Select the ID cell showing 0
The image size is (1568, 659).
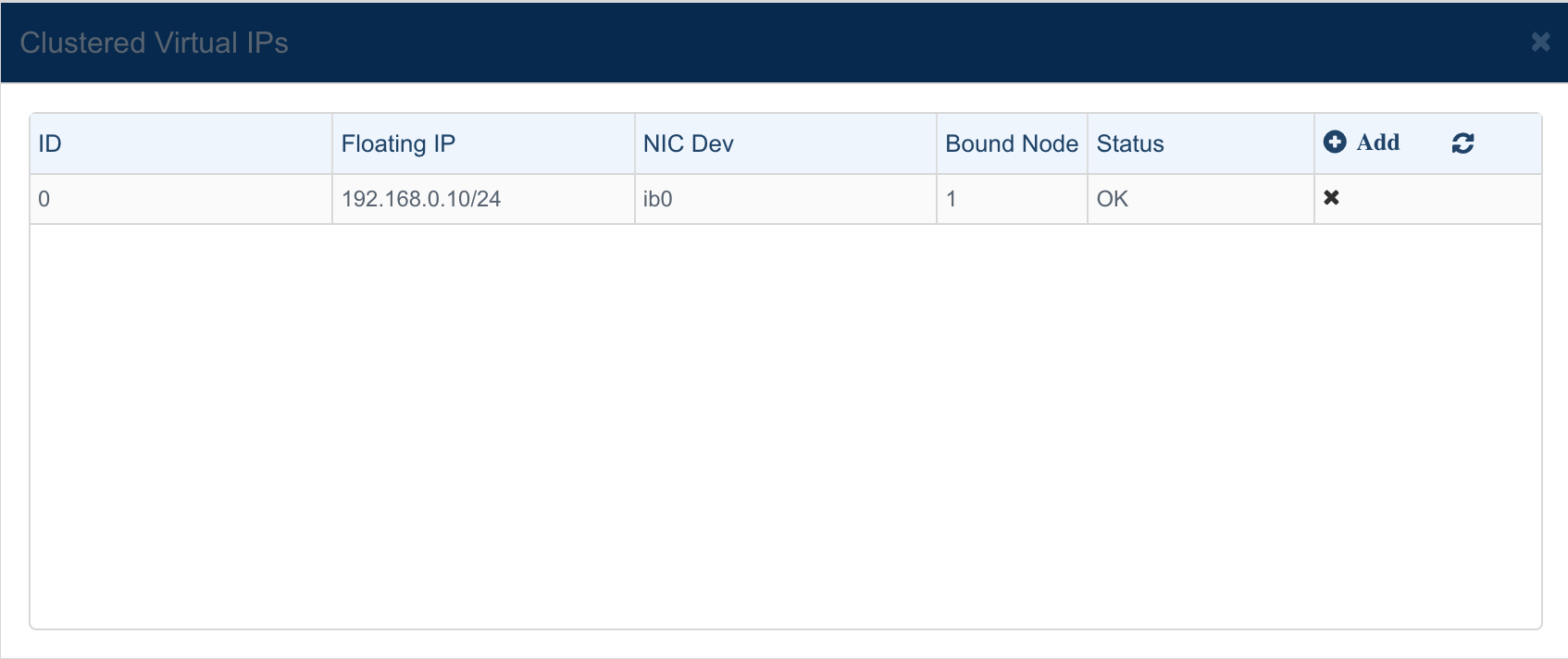[x=44, y=199]
